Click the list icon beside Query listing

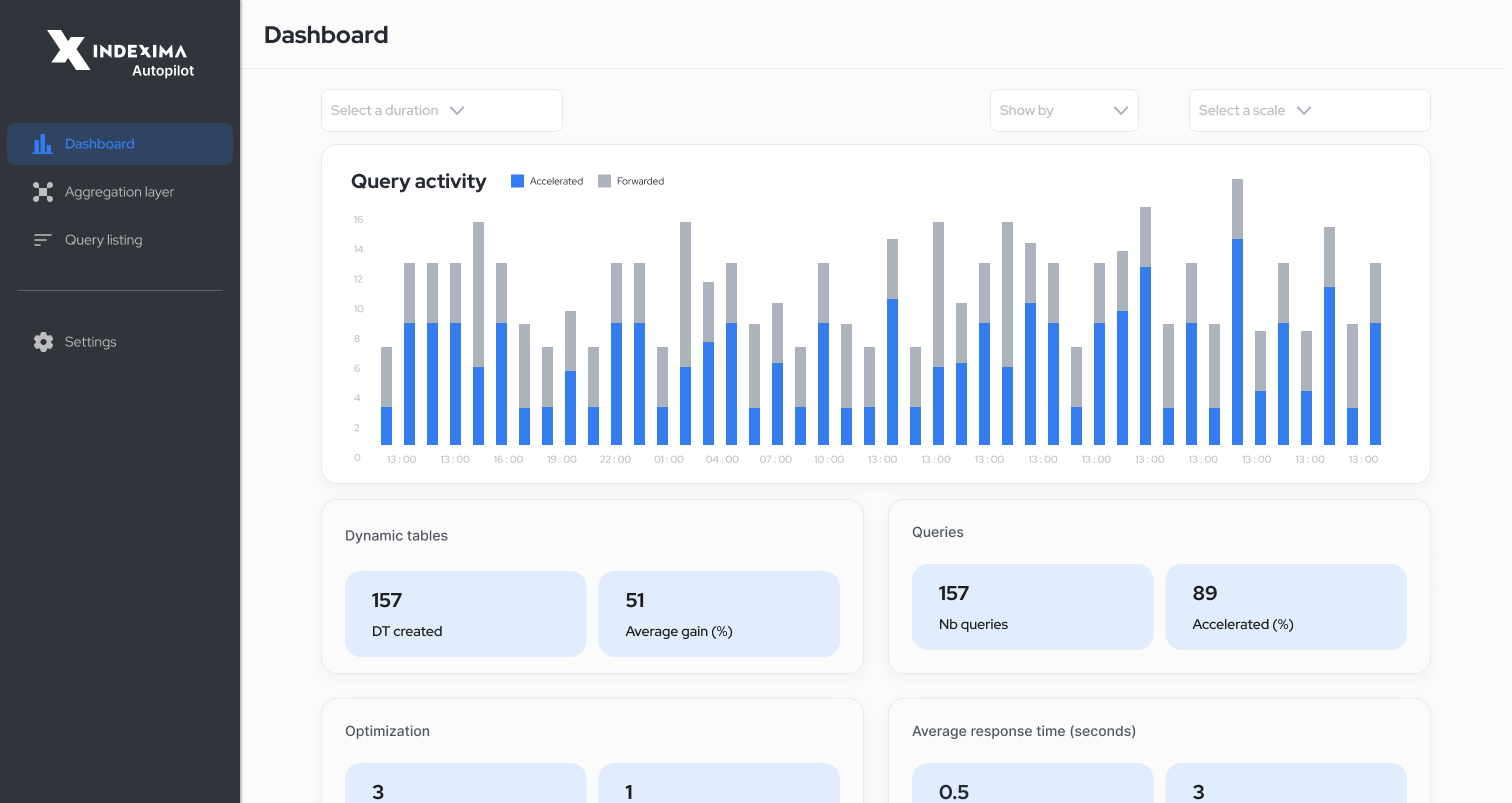(43, 239)
